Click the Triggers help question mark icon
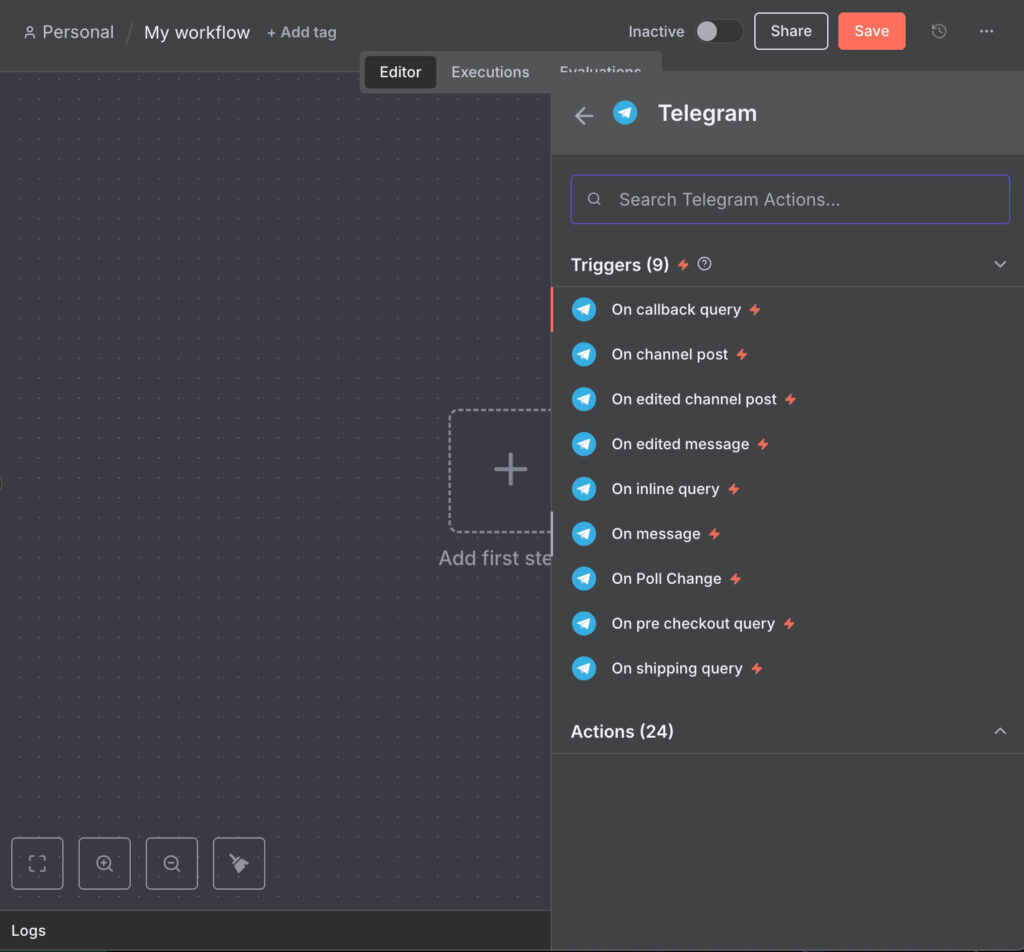The height and width of the screenshot is (952, 1024). [705, 264]
